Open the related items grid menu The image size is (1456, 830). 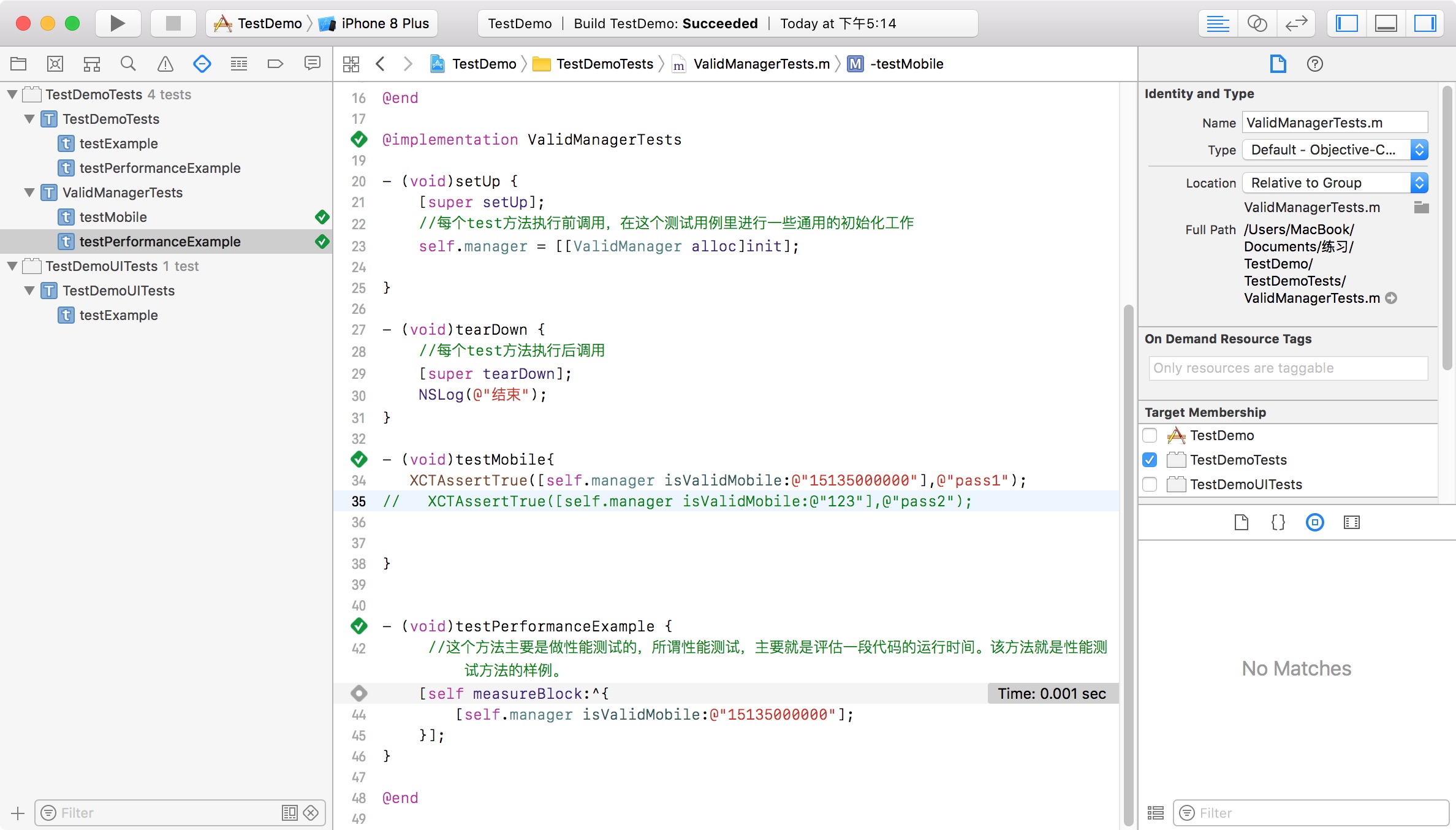pos(351,64)
